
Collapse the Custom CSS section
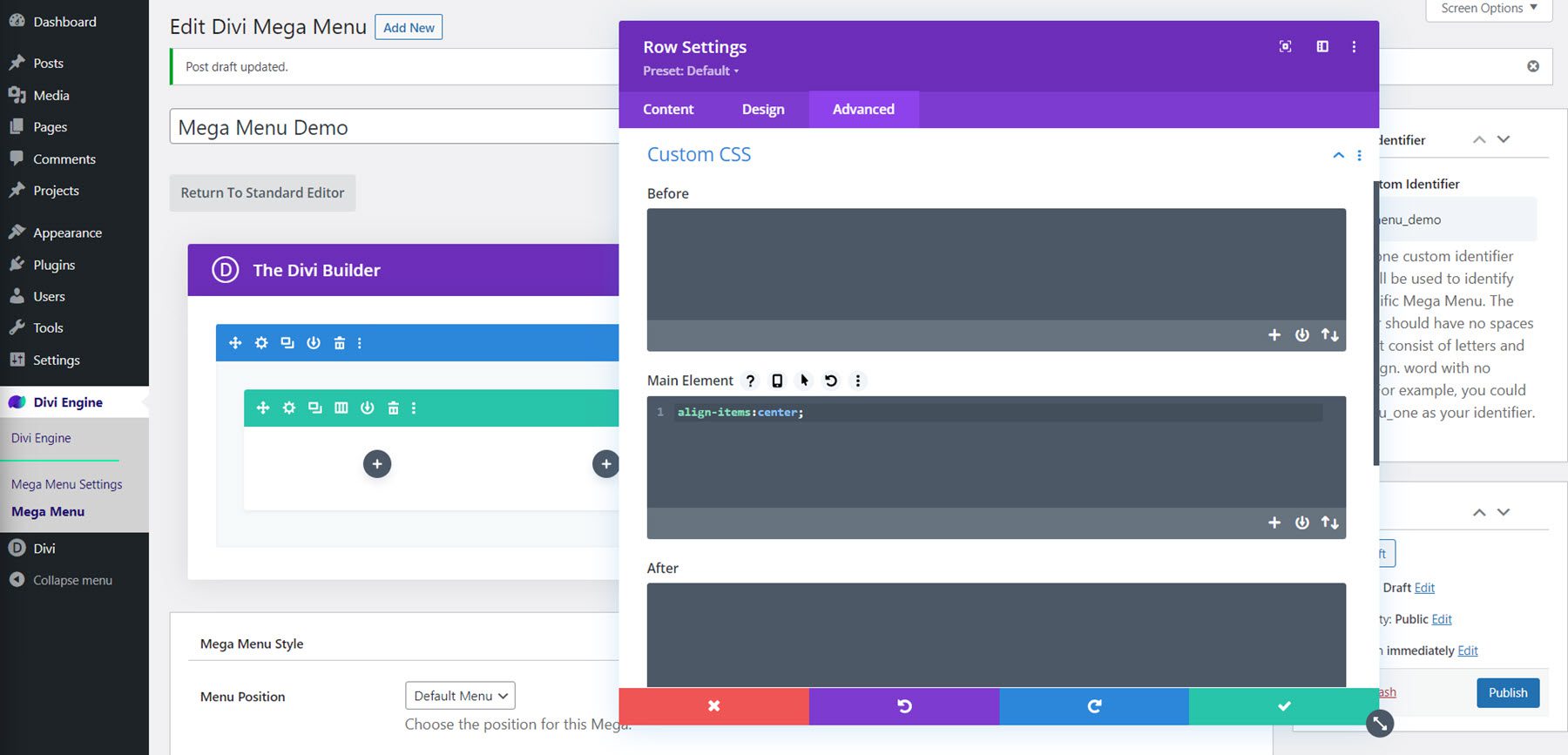pyautogui.click(x=1338, y=155)
